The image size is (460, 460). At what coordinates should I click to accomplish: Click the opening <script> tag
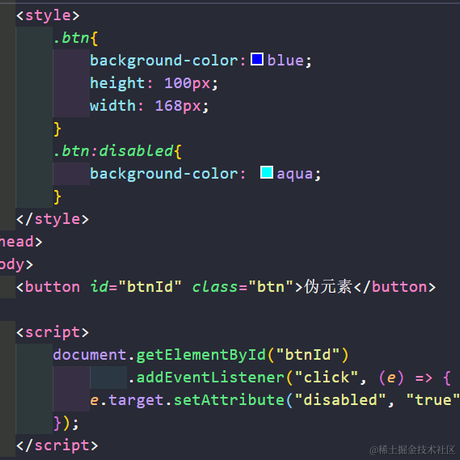[52, 333]
